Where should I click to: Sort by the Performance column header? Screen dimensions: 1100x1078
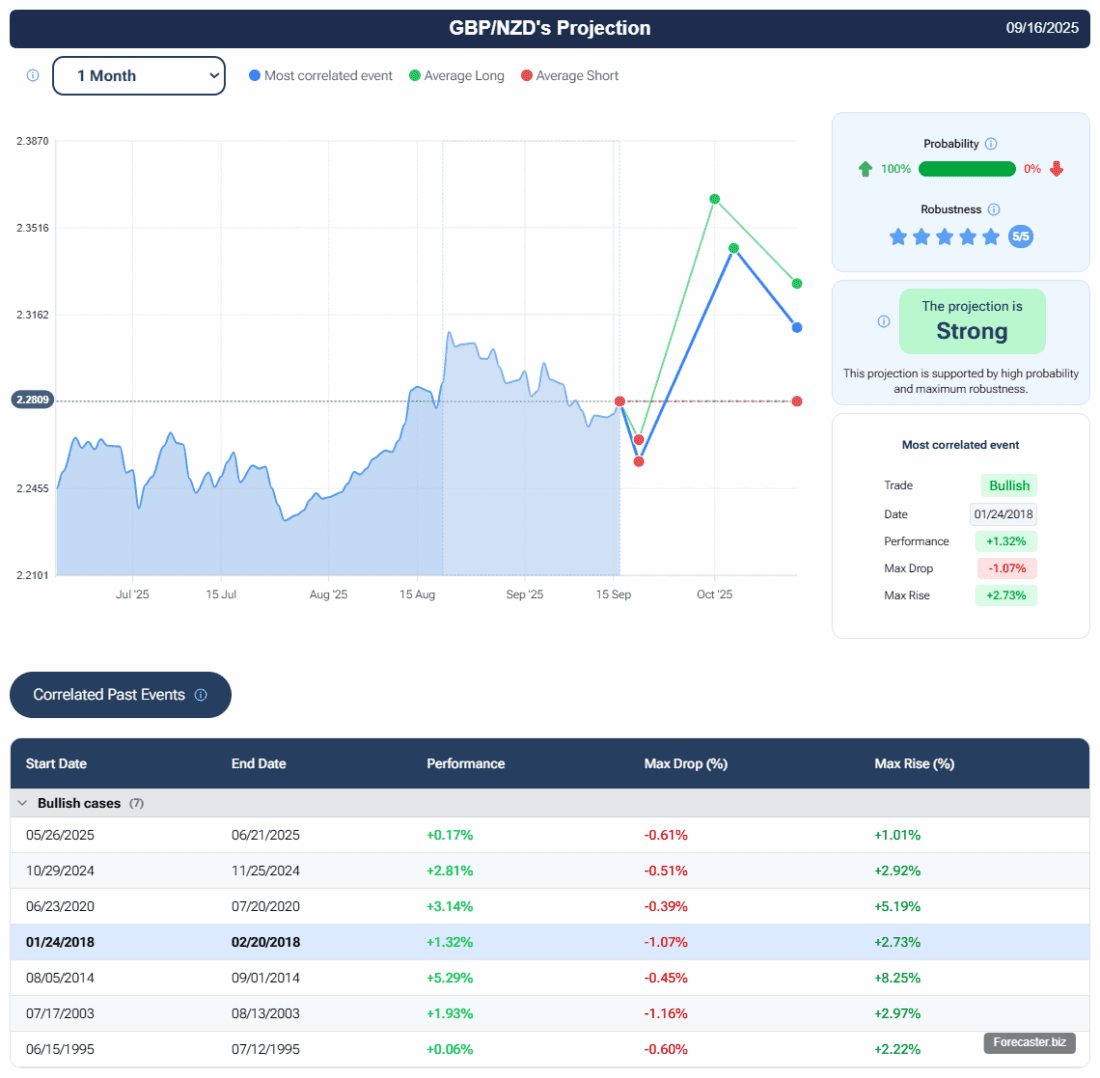point(465,764)
